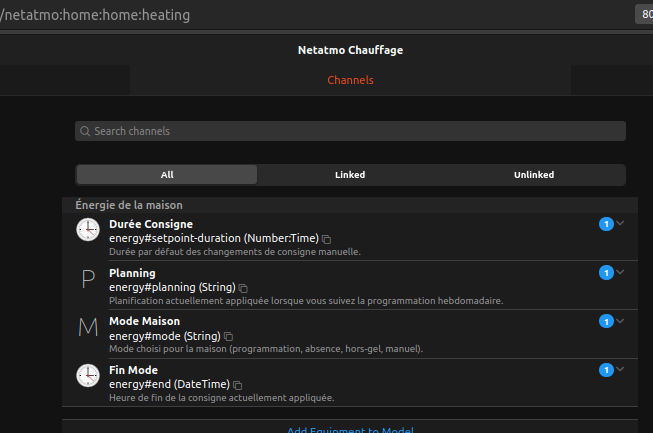Focus the Search channels input field
The width and height of the screenshot is (653, 433).
click(350, 131)
